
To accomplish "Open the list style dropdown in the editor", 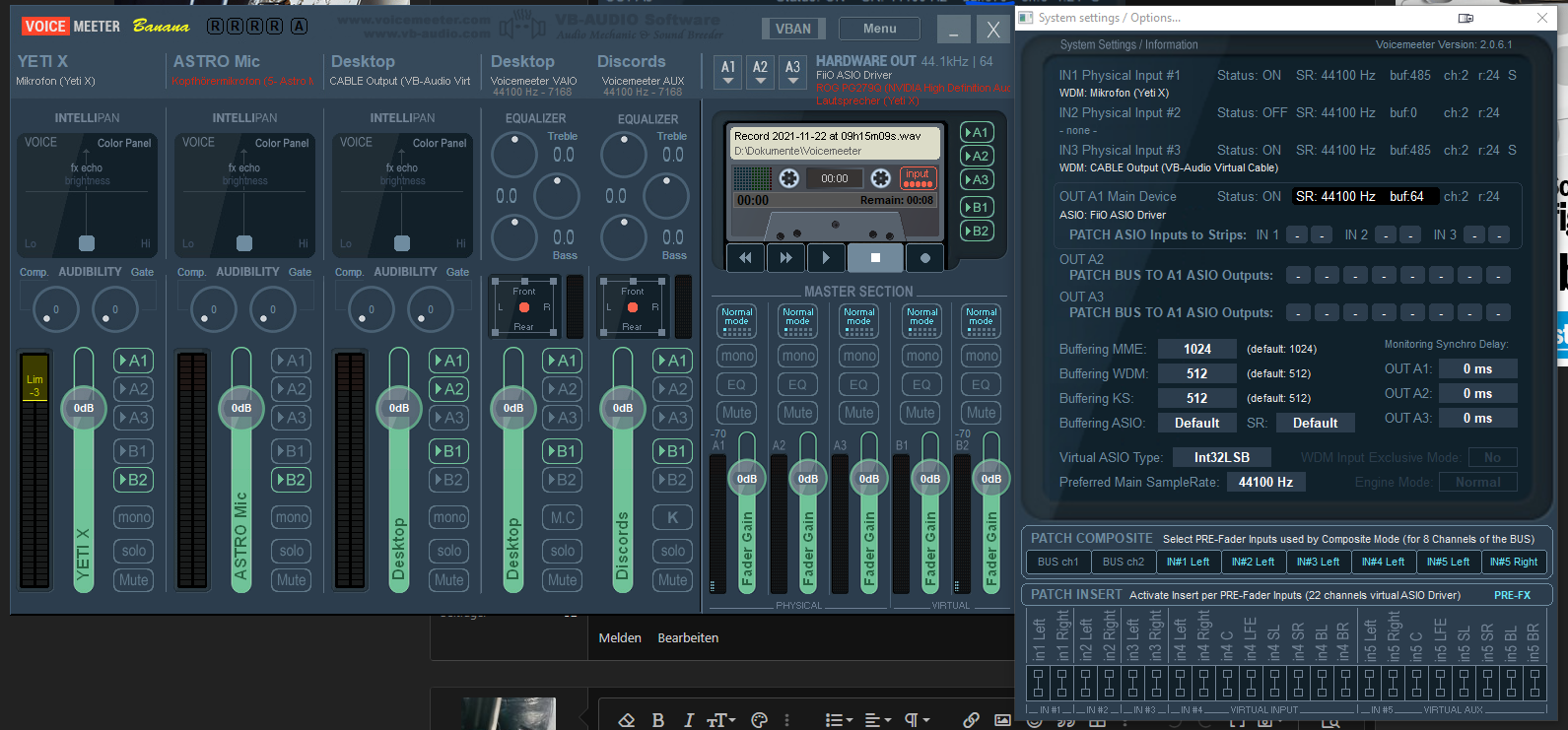I will pos(840,720).
